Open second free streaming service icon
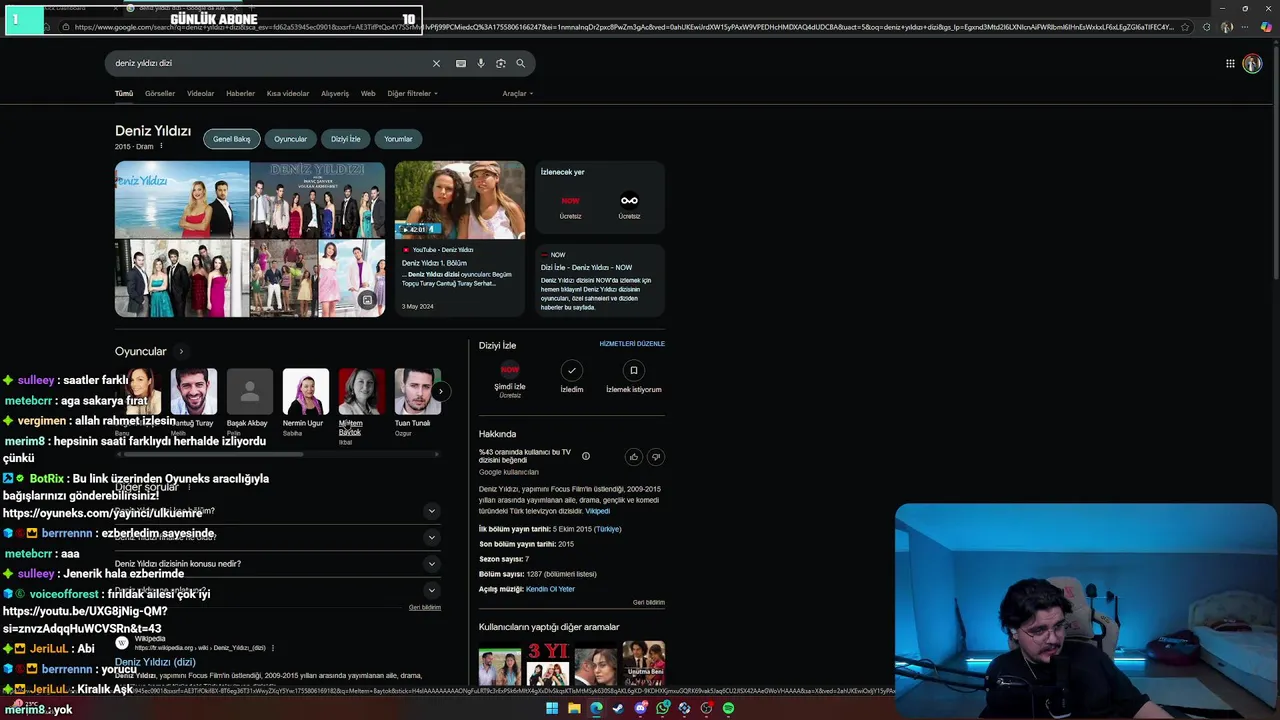1280x720 pixels. coord(629,201)
